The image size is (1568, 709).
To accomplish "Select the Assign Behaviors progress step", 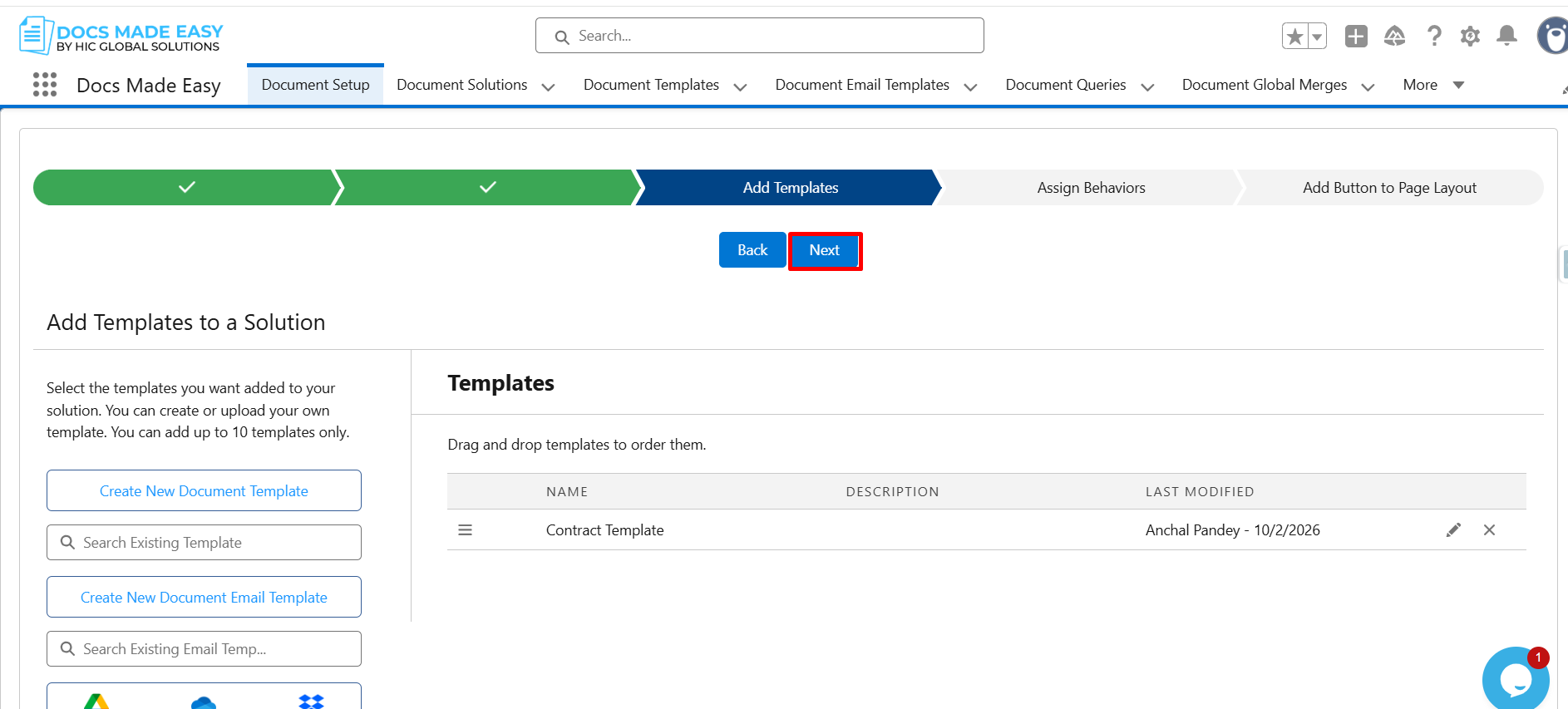I will [1090, 188].
